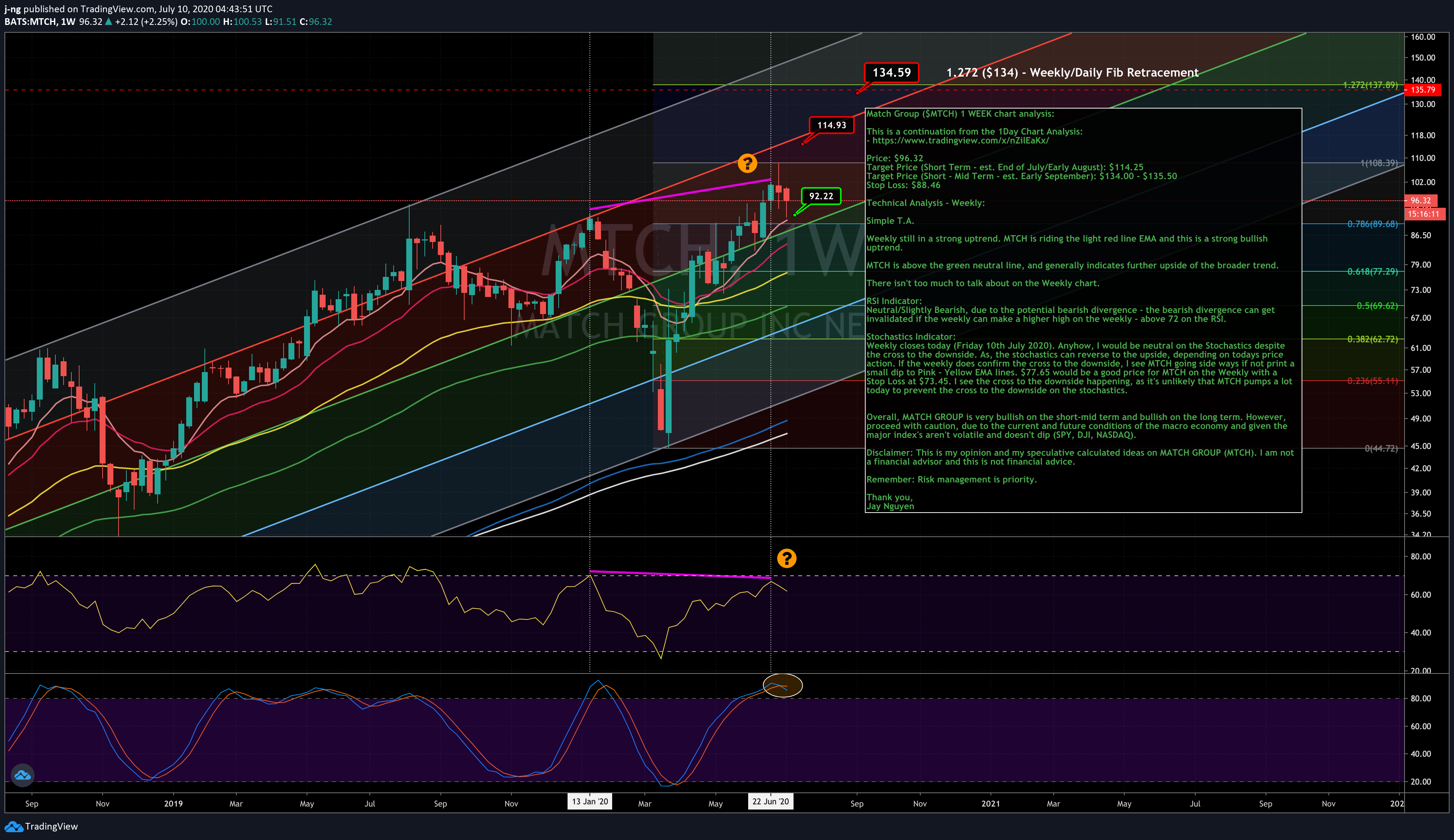Click the 96.32 current price axis tag

tap(1421, 201)
